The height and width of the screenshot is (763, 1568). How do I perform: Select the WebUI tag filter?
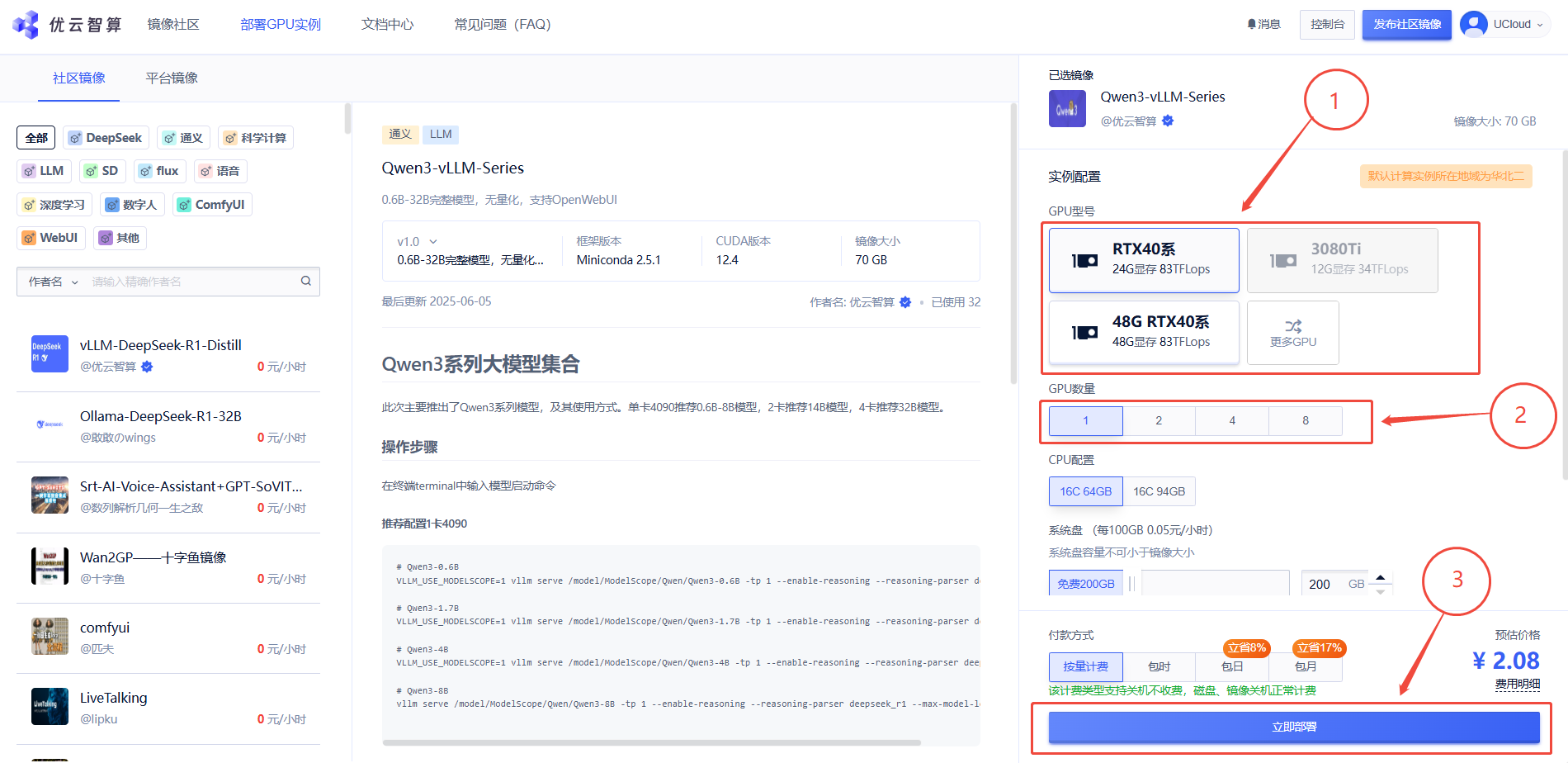(51, 238)
